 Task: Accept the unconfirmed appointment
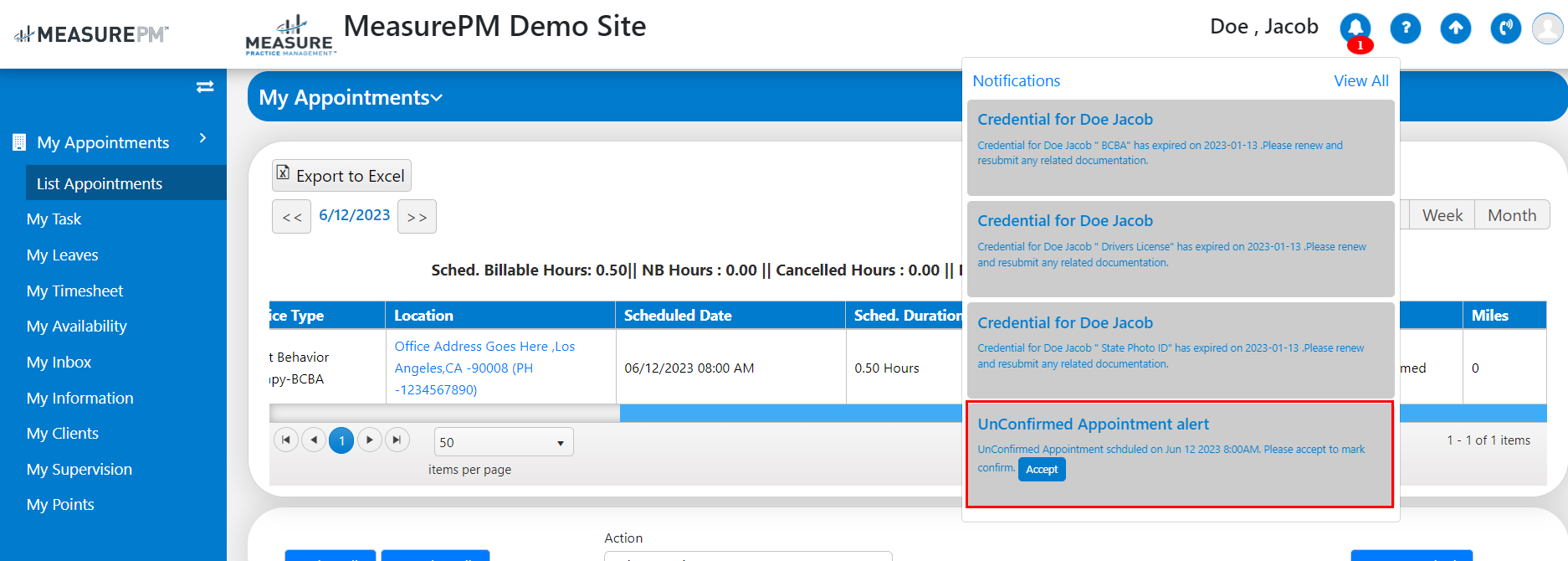[1042, 470]
